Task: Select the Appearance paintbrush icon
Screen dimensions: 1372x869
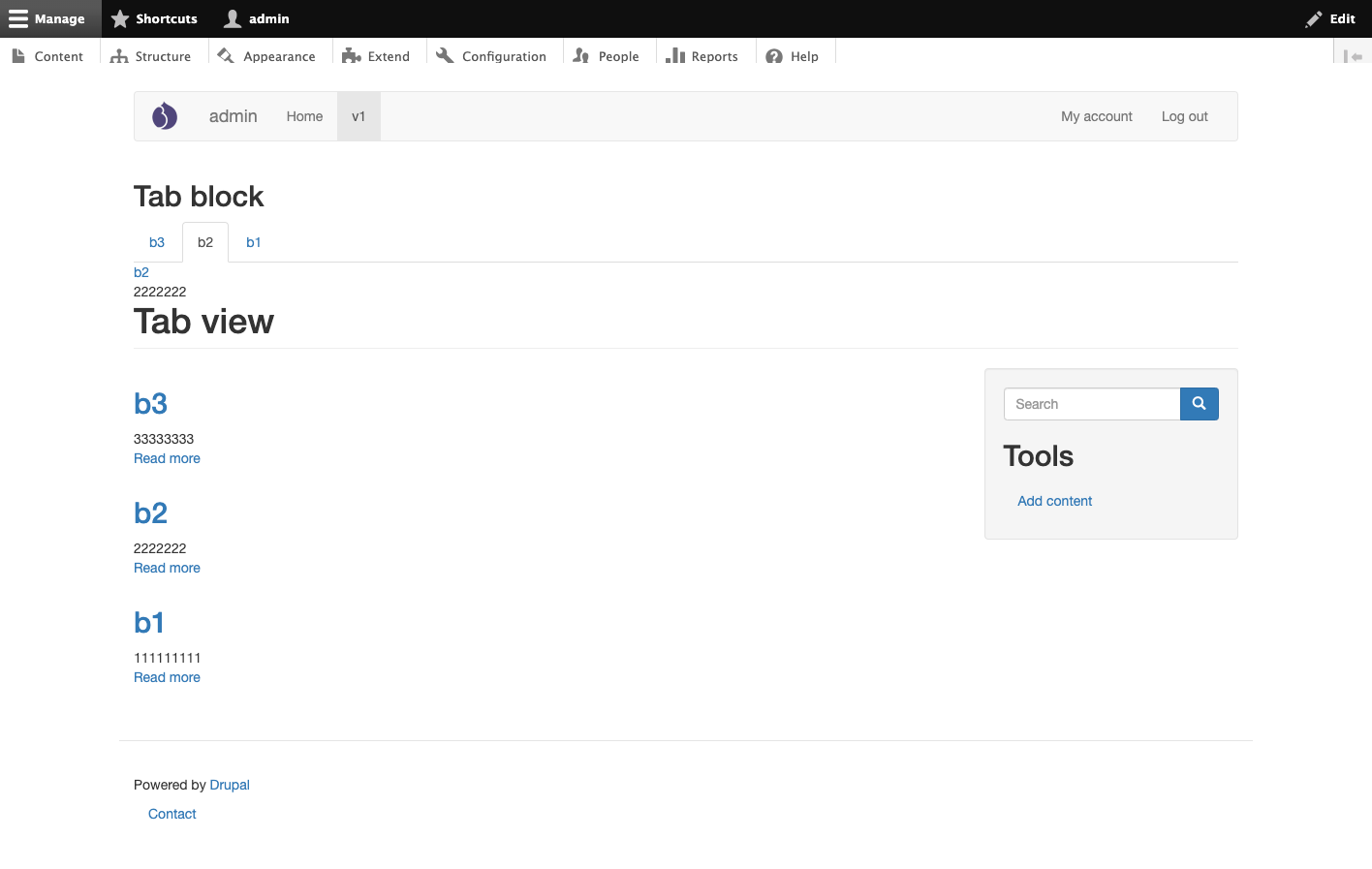Action: 227,56
